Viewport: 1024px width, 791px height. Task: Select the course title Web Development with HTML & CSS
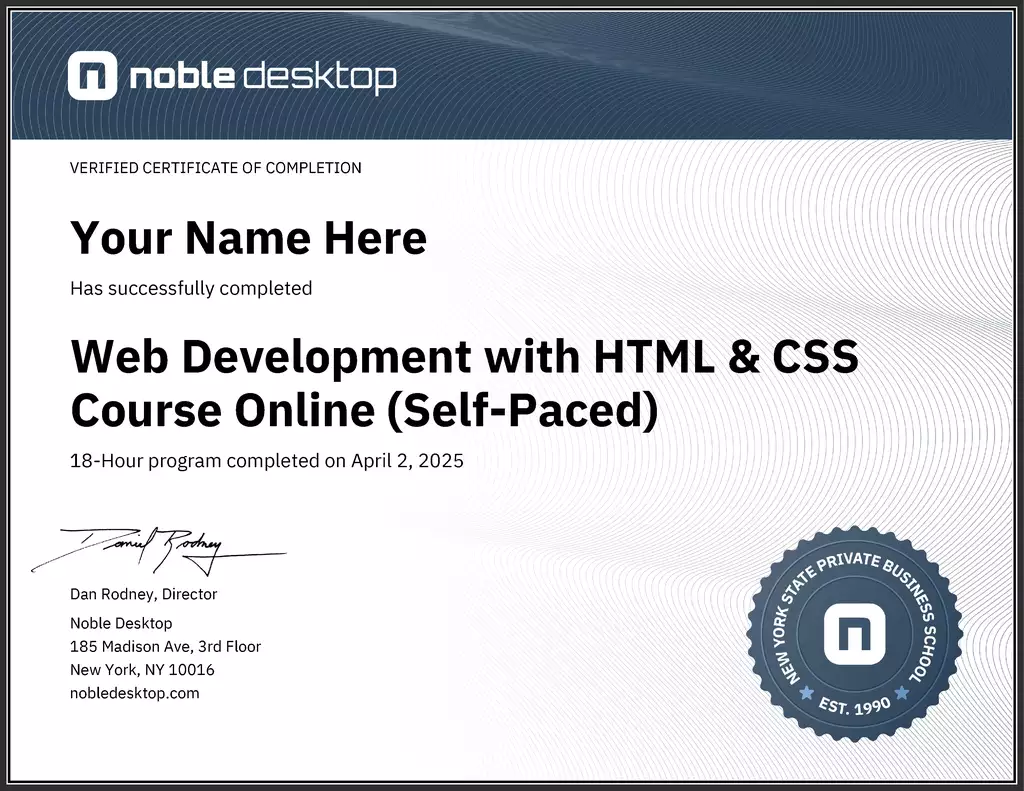[x=465, y=356]
